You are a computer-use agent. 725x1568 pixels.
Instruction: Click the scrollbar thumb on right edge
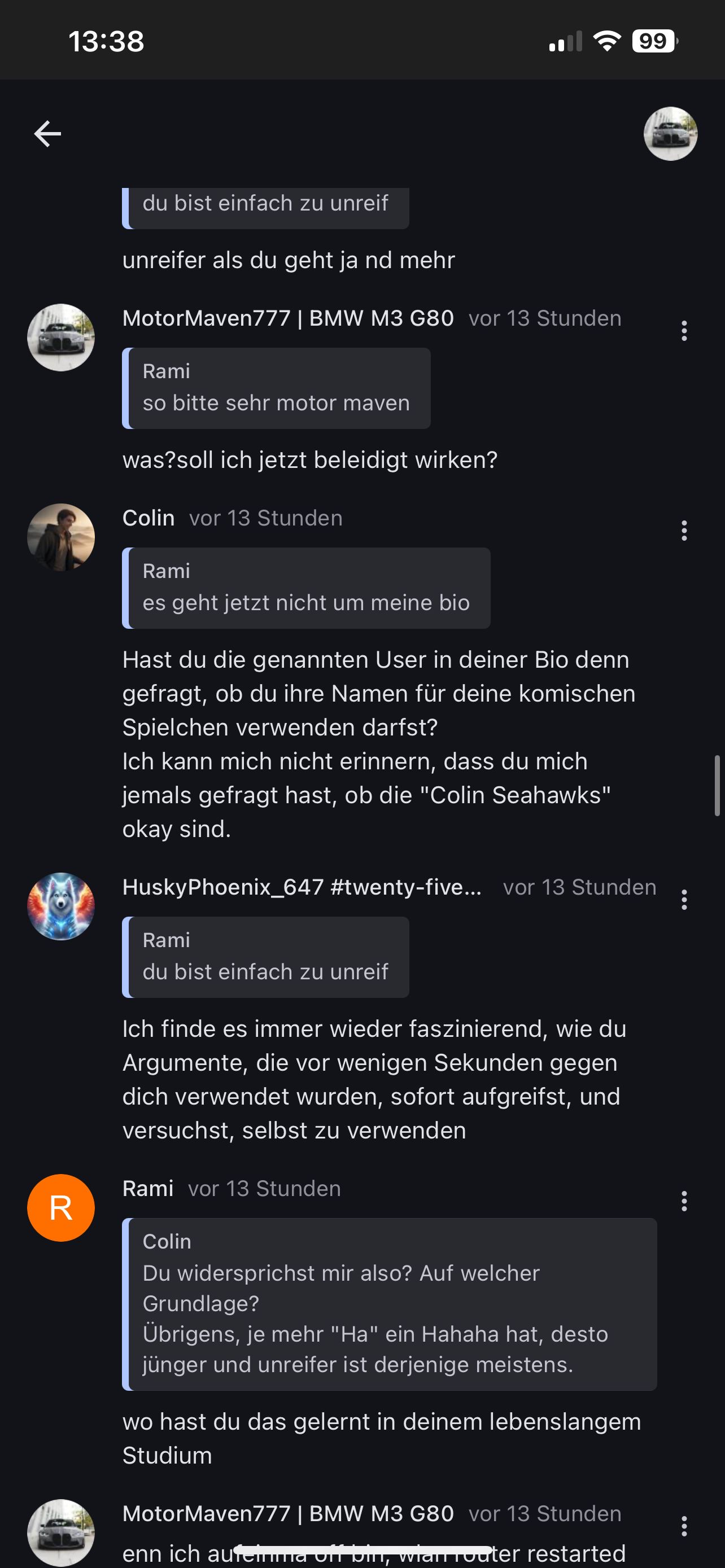pos(717,785)
